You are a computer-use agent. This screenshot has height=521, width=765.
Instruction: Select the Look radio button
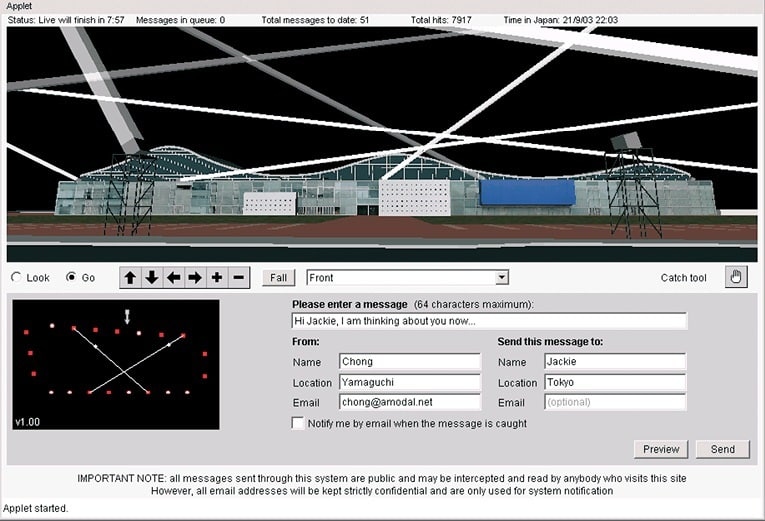17,278
